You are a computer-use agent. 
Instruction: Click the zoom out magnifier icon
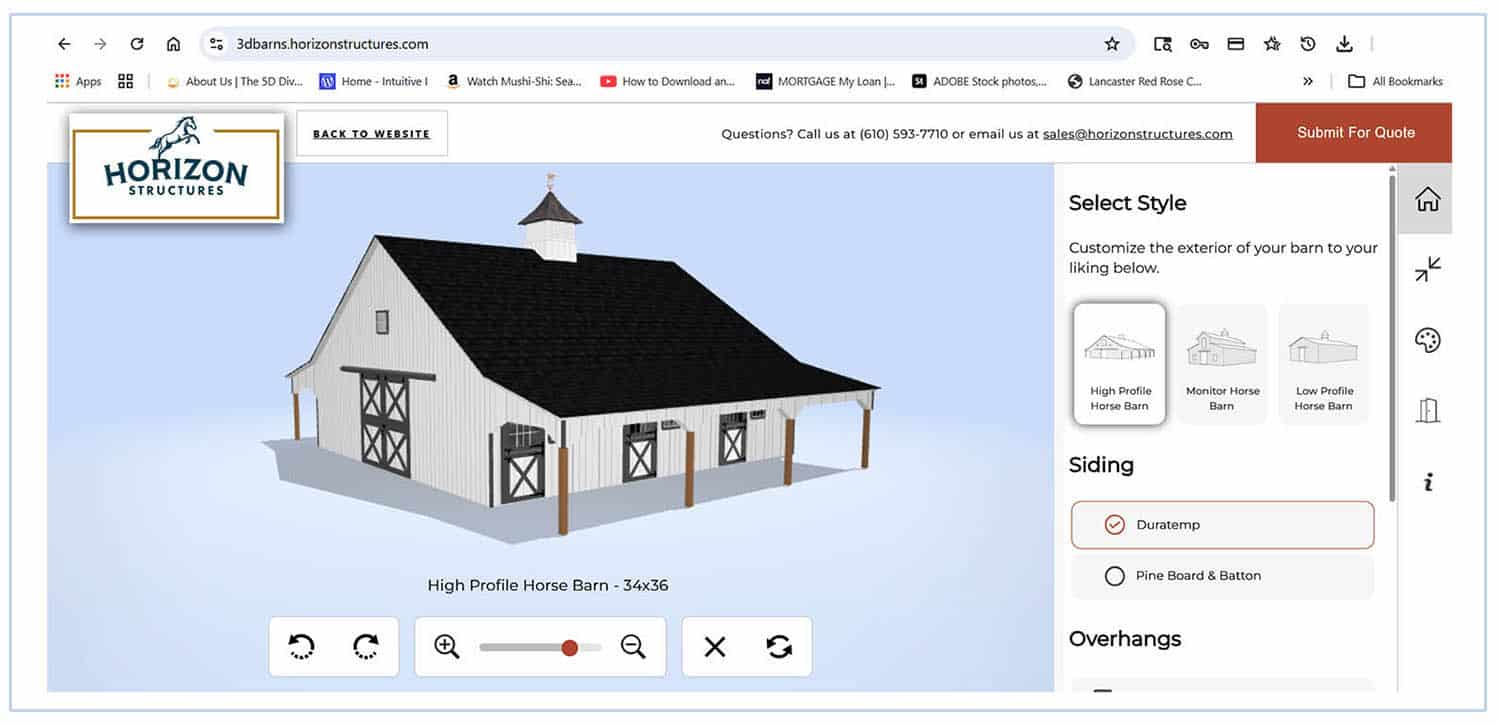click(633, 647)
